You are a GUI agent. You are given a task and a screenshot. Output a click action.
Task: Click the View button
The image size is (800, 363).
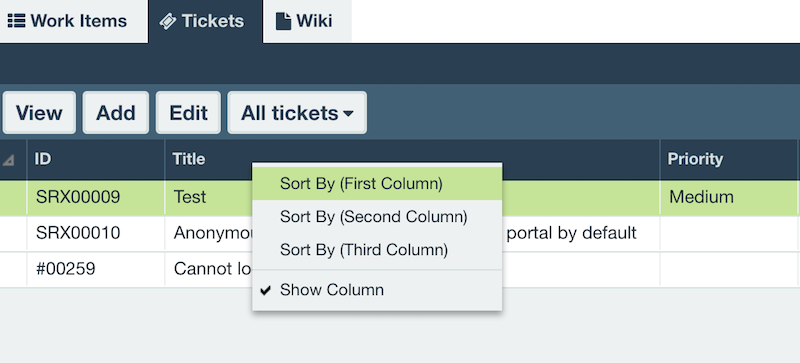click(39, 113)
